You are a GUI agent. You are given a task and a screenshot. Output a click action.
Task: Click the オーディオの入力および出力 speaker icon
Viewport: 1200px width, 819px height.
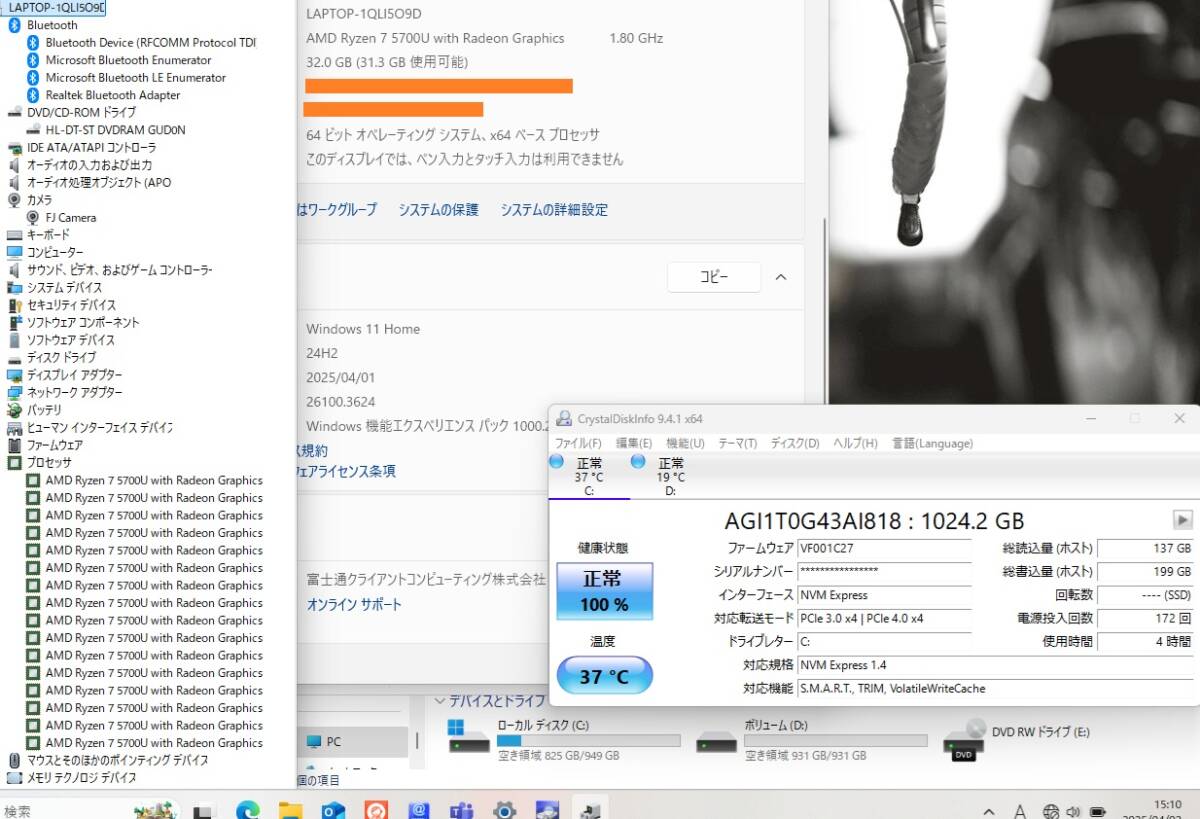click(x=15, y=165)
